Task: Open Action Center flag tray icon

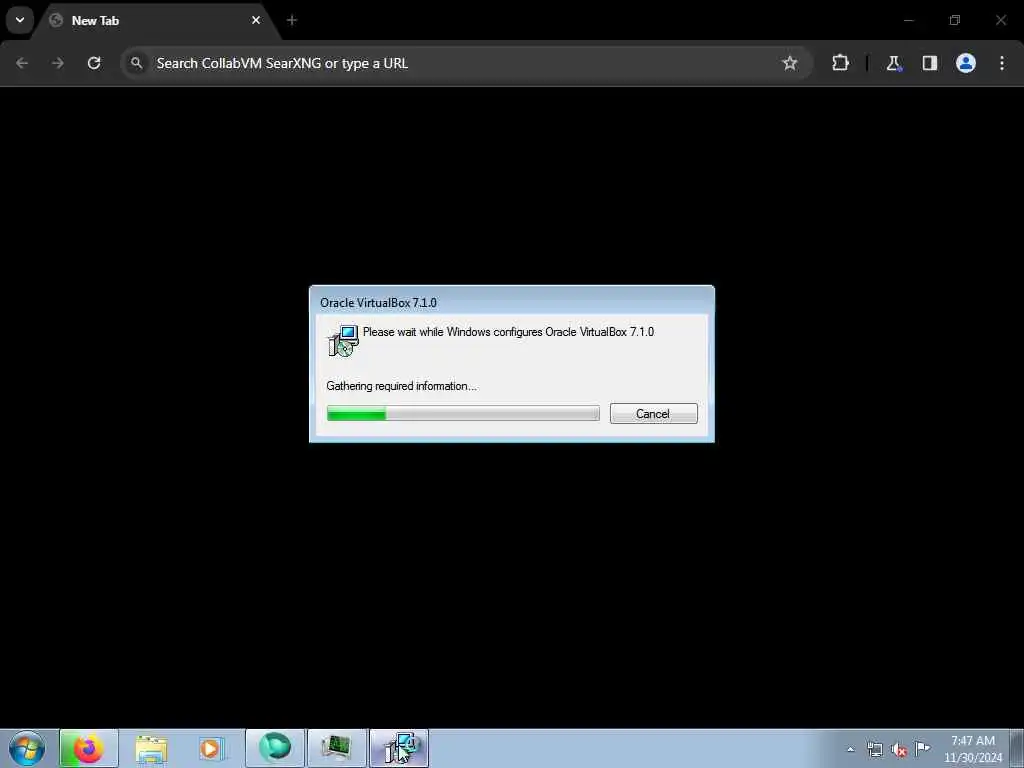Action: click(923, 749)
